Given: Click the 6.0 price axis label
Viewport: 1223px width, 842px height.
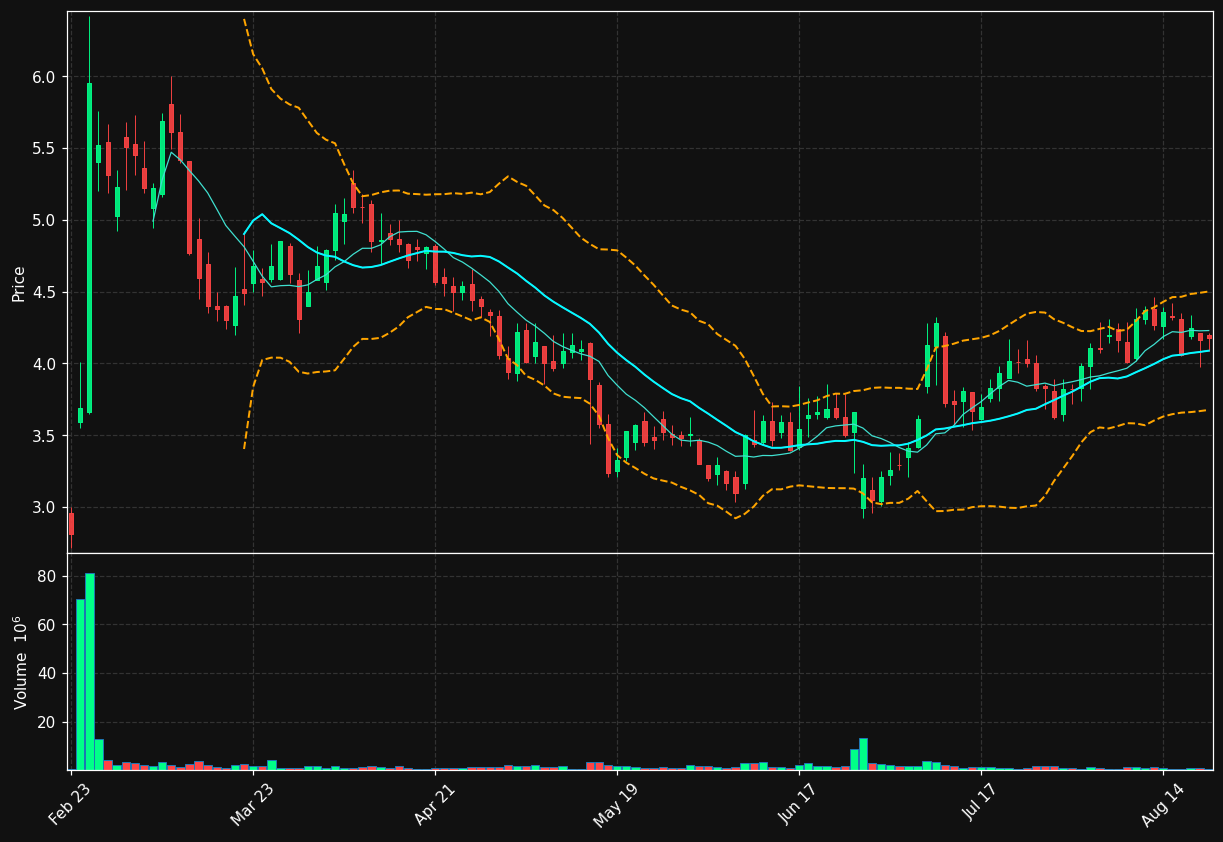Looking at the screenshot, I should (x=46, y=77).
